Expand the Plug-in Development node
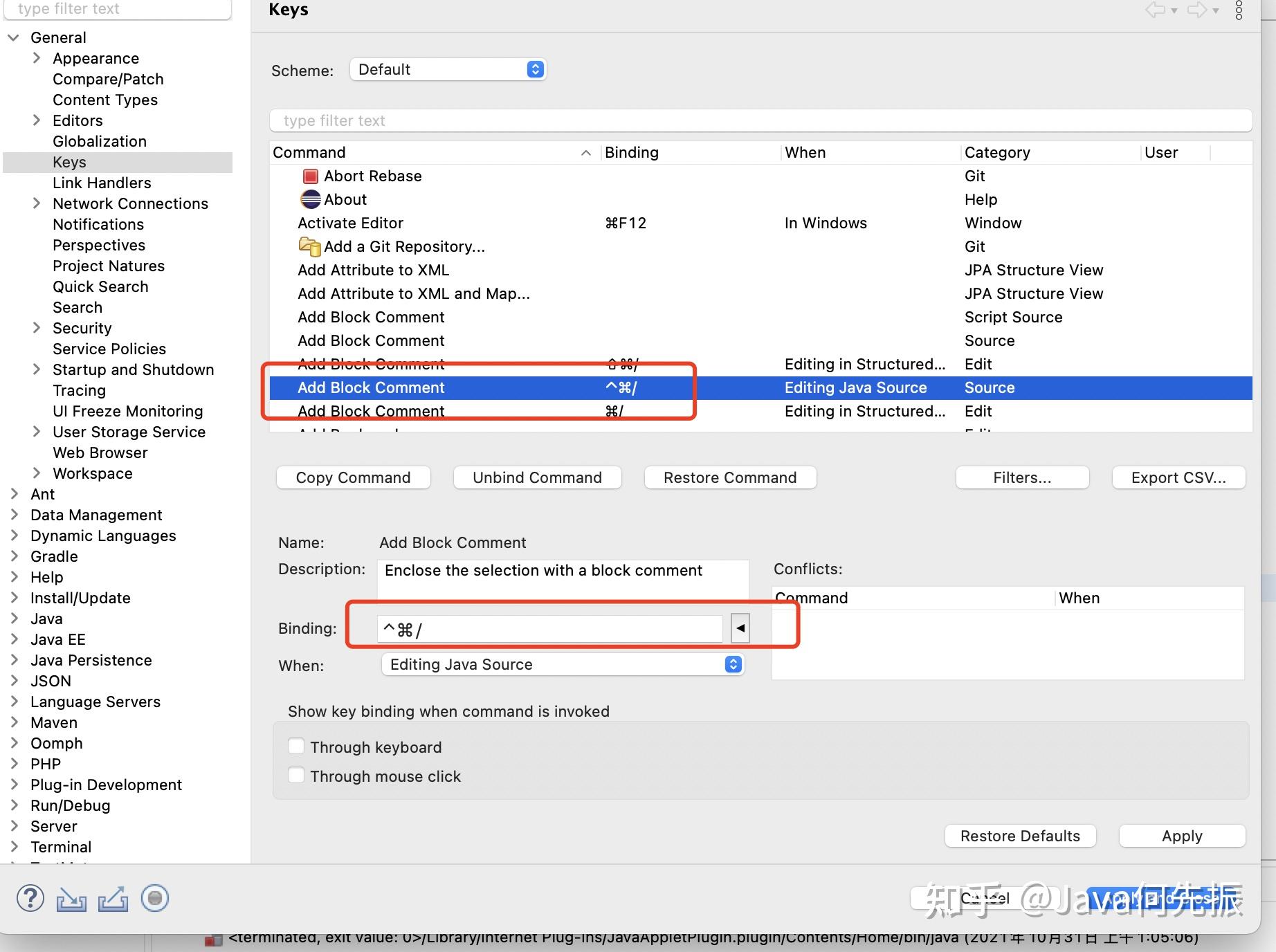Viewport: 1276px width, 952px height. click(x=15, y=785)
